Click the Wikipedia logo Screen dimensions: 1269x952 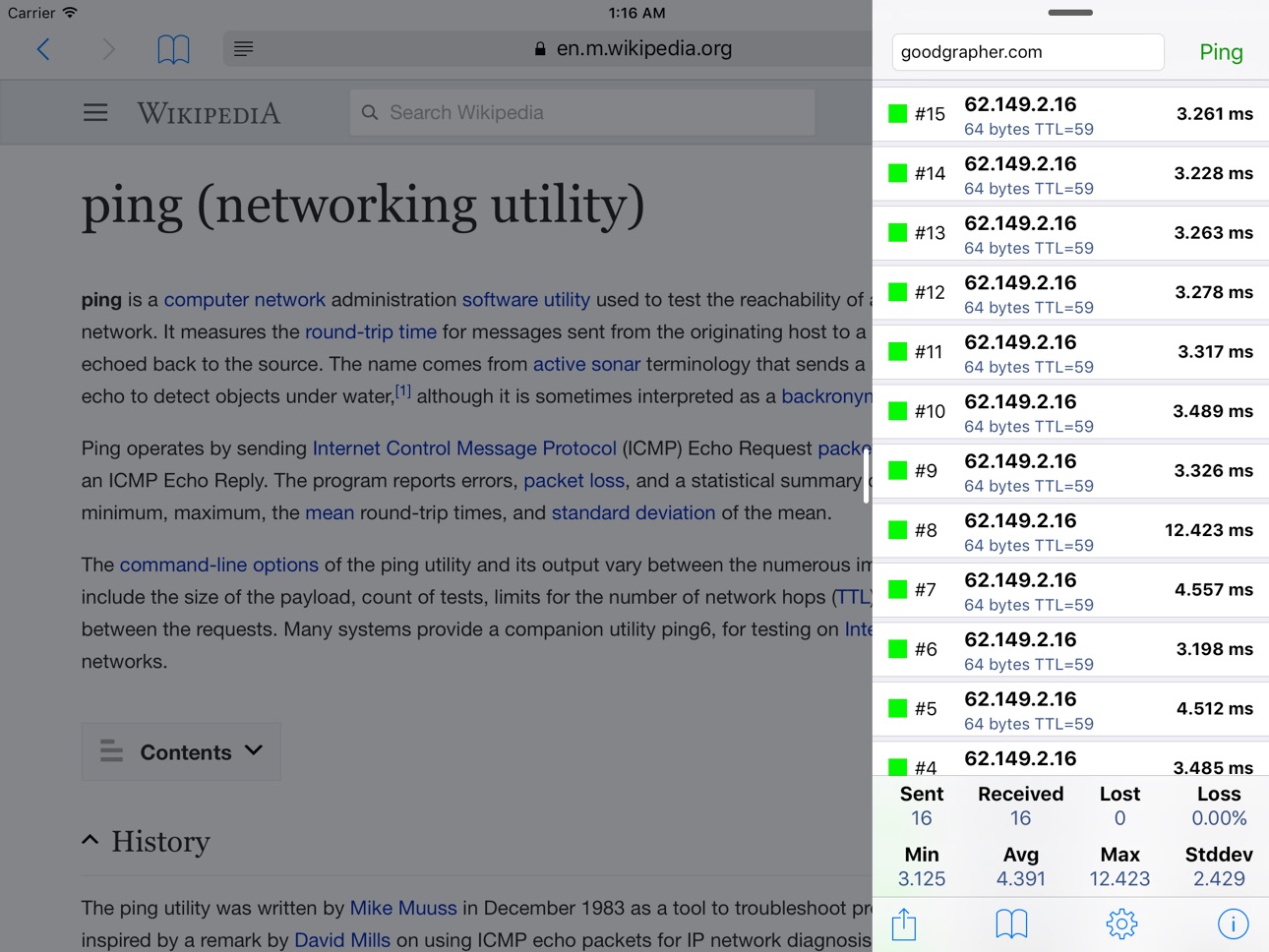click(209, 114)
